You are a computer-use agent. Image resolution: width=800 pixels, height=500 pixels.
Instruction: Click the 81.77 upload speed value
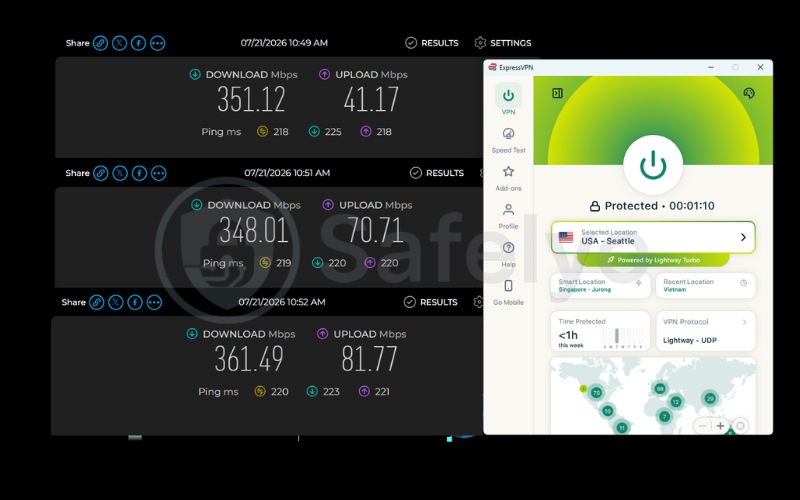coord(369,359)
